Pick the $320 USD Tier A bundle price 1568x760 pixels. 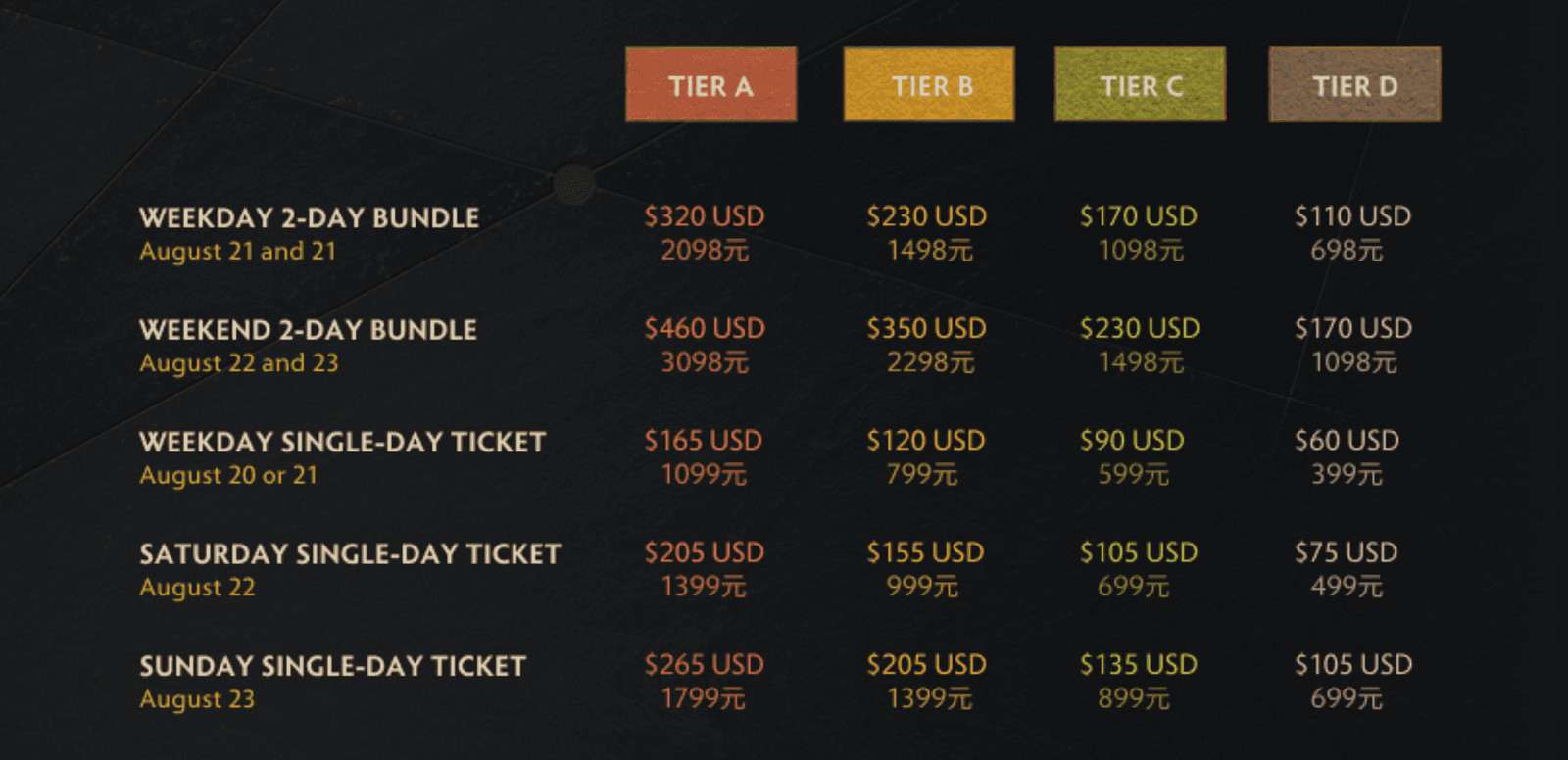[x=704, y=216]
